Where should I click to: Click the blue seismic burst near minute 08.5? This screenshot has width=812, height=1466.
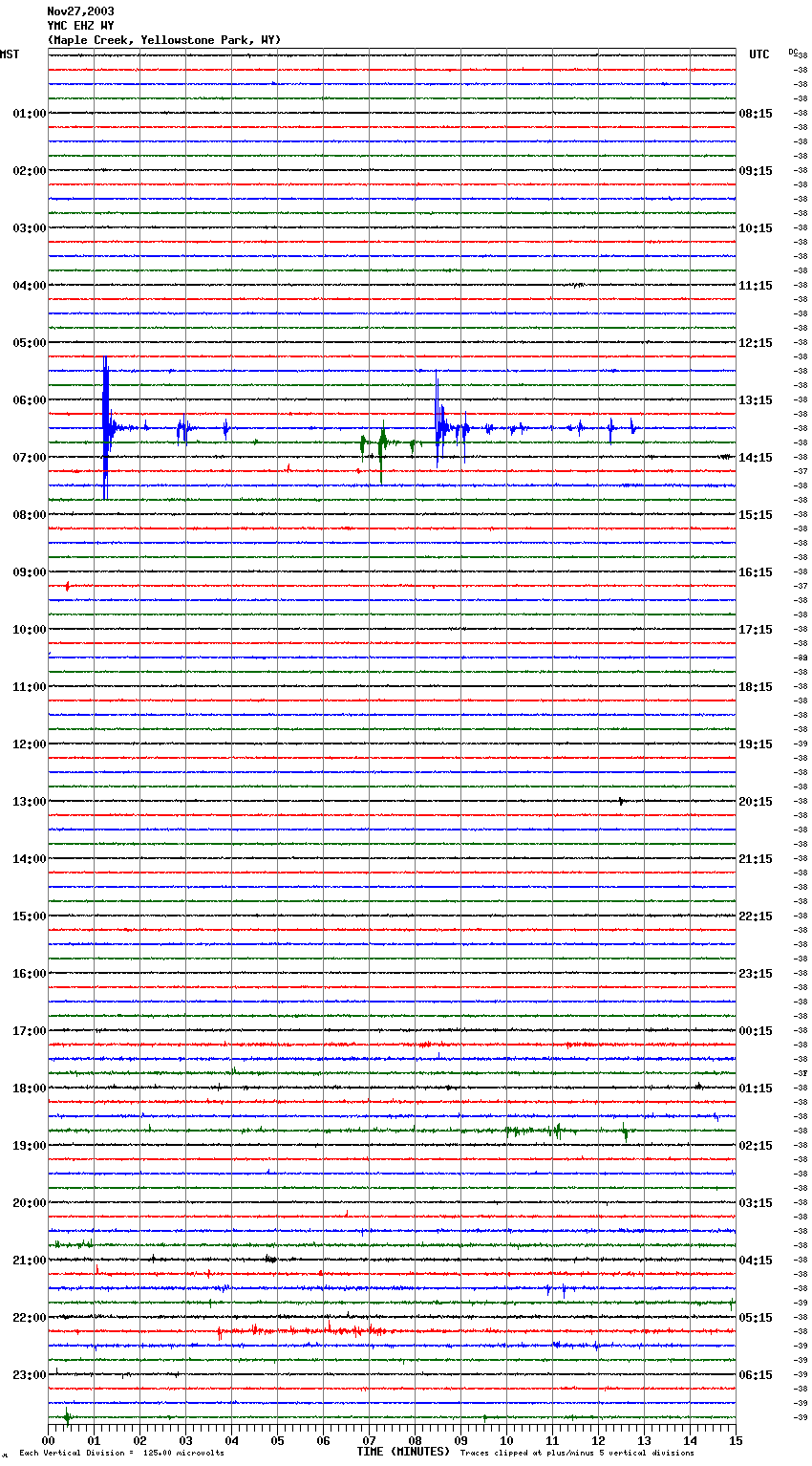point(439,420)
